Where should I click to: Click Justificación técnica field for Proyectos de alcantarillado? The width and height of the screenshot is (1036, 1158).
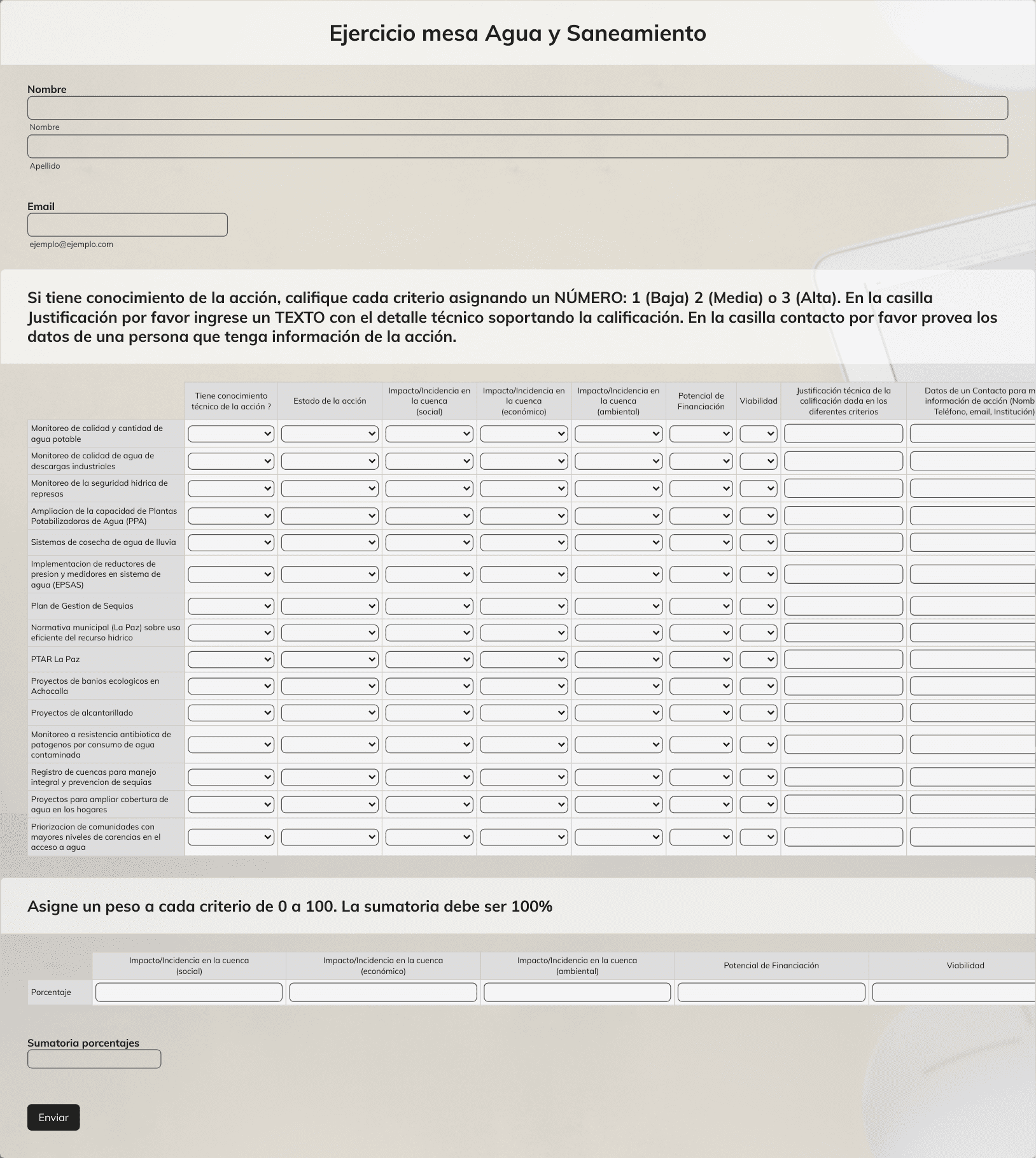[x=844, y=713]
